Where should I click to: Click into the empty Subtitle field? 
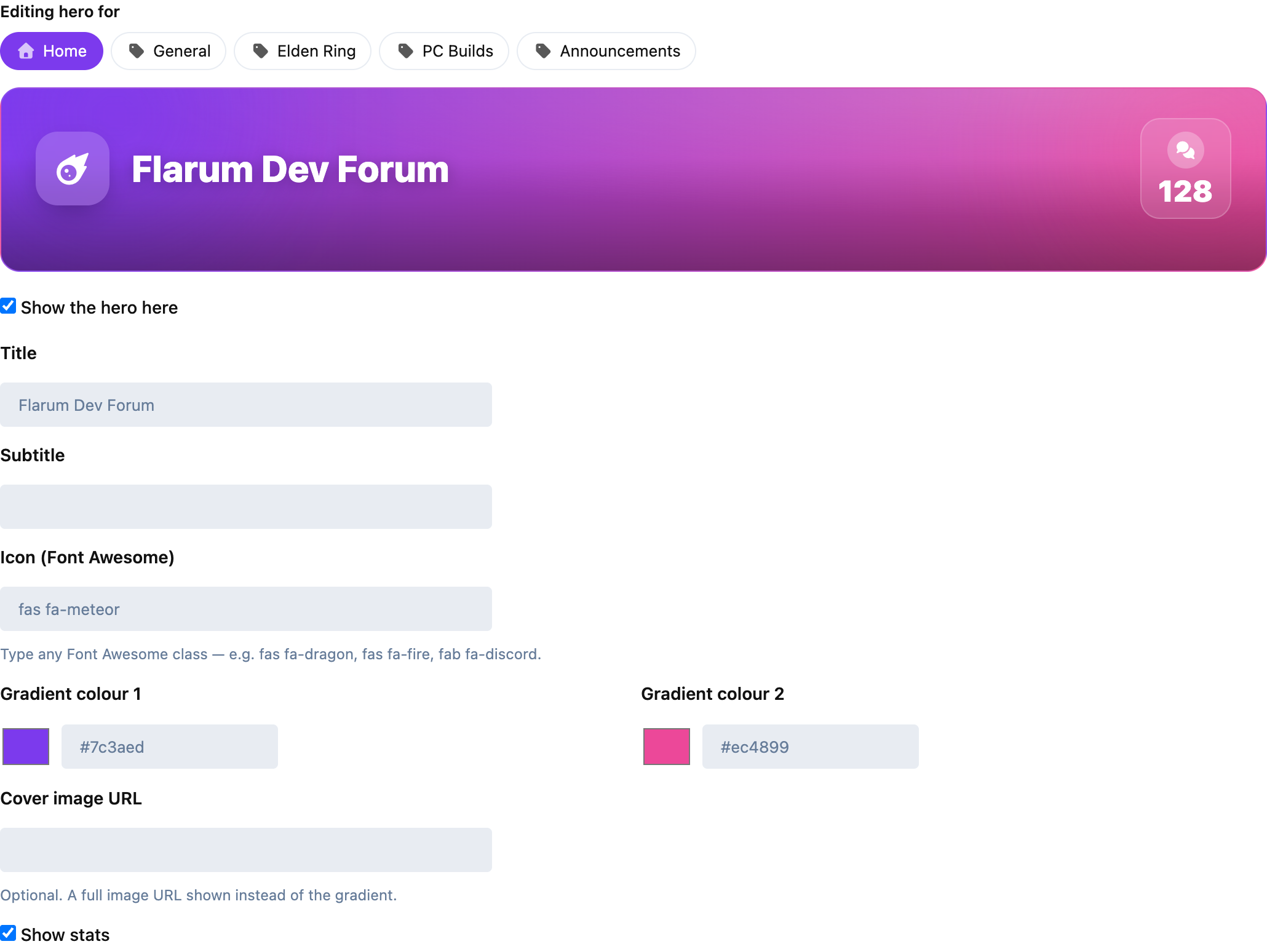point(246,507)
